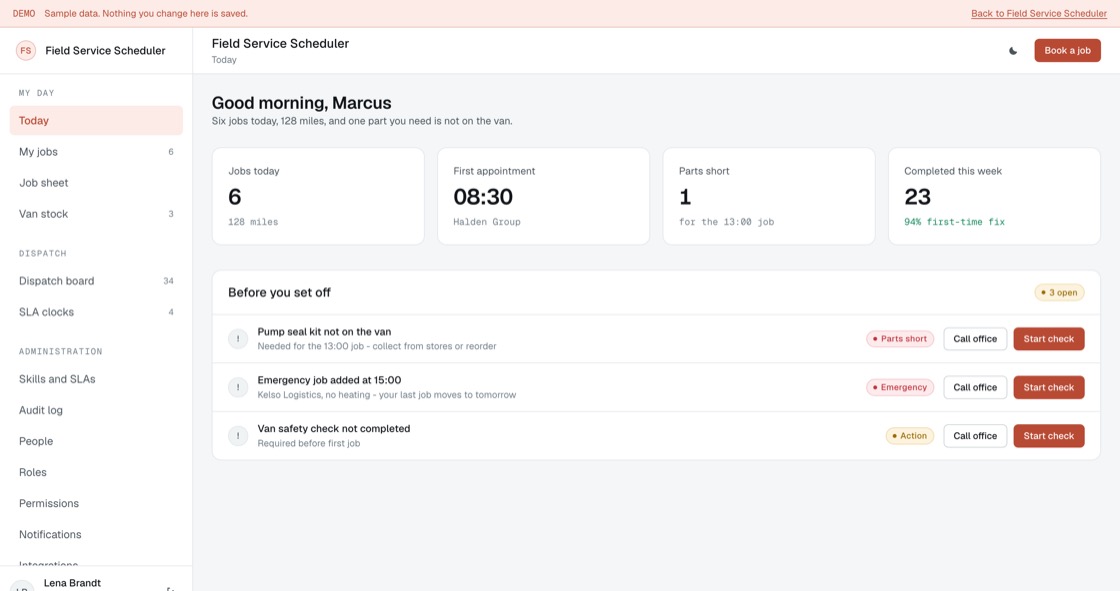Open the Dispatch board
This screenshot has width=1120, height=591.
[x=96, y=281]
